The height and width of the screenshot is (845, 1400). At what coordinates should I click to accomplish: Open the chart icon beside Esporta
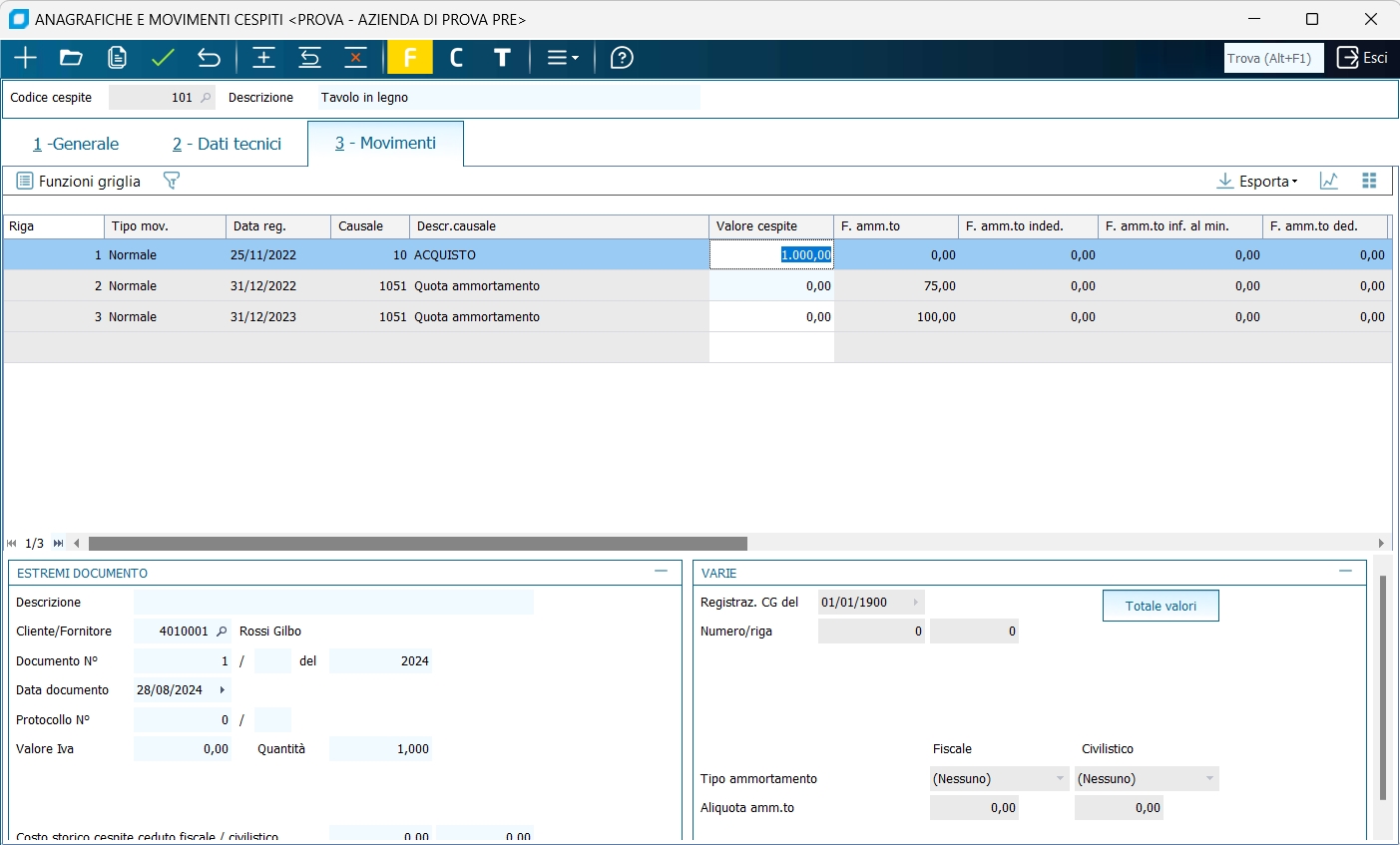(x=1329, y=181)
